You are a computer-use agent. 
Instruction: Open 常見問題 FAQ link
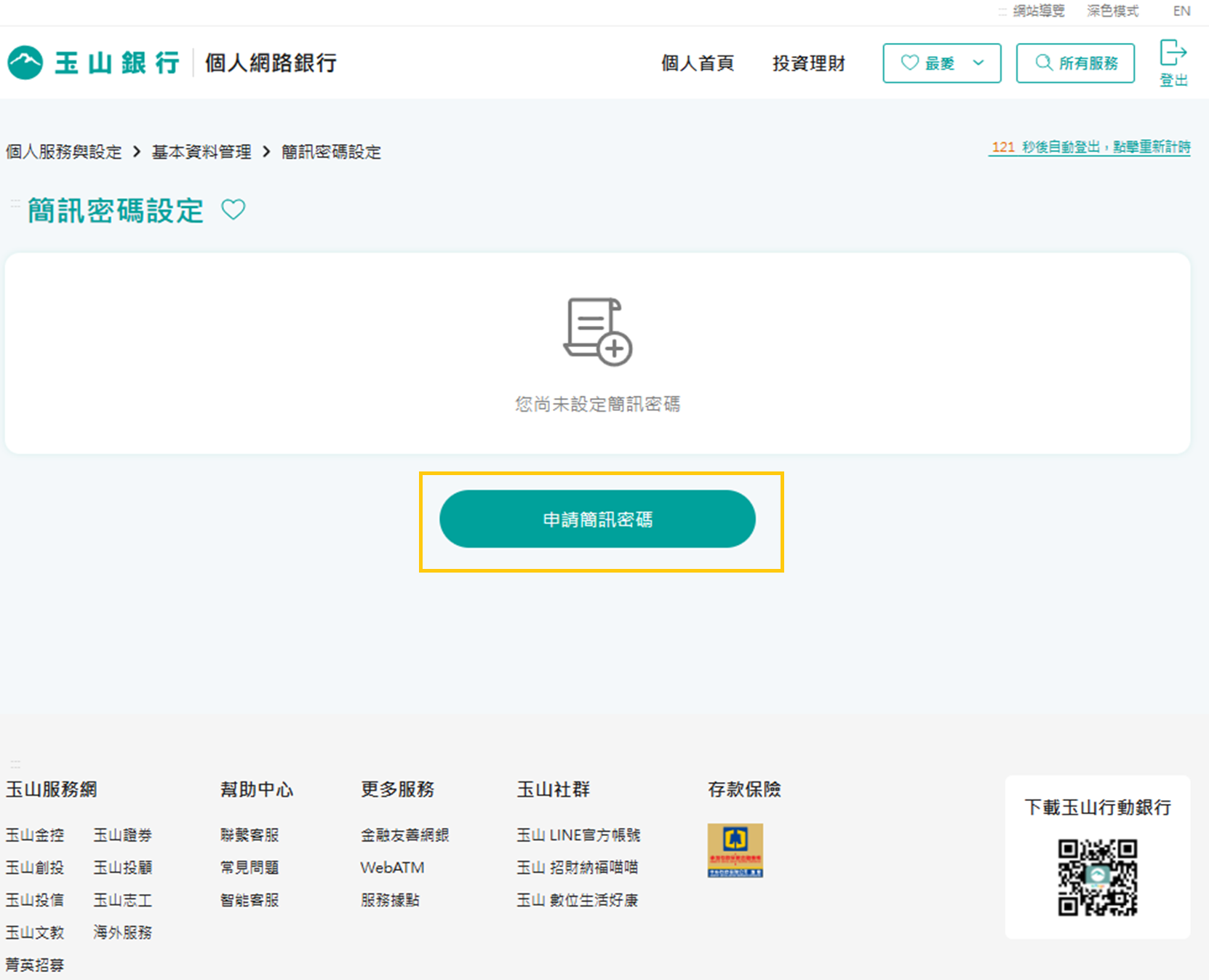[x=250, y=867]
